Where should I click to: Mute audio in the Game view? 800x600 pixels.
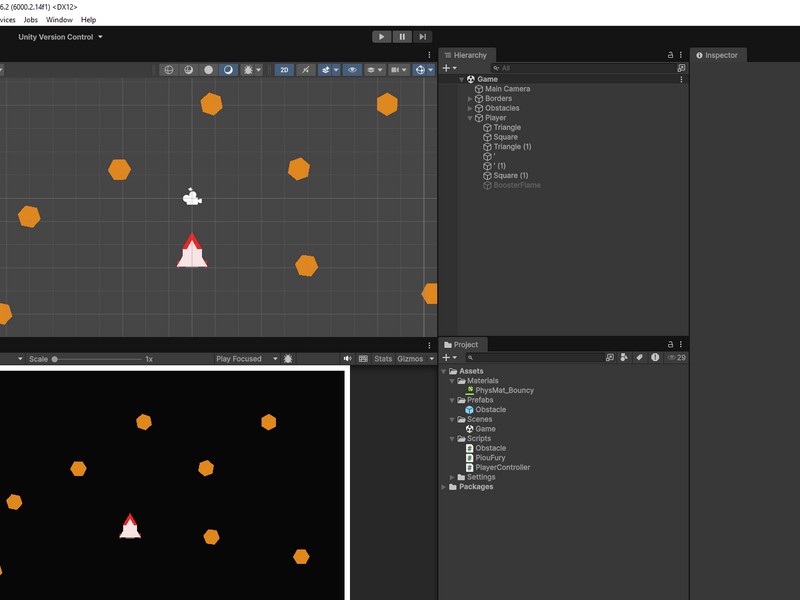[348, 359]
